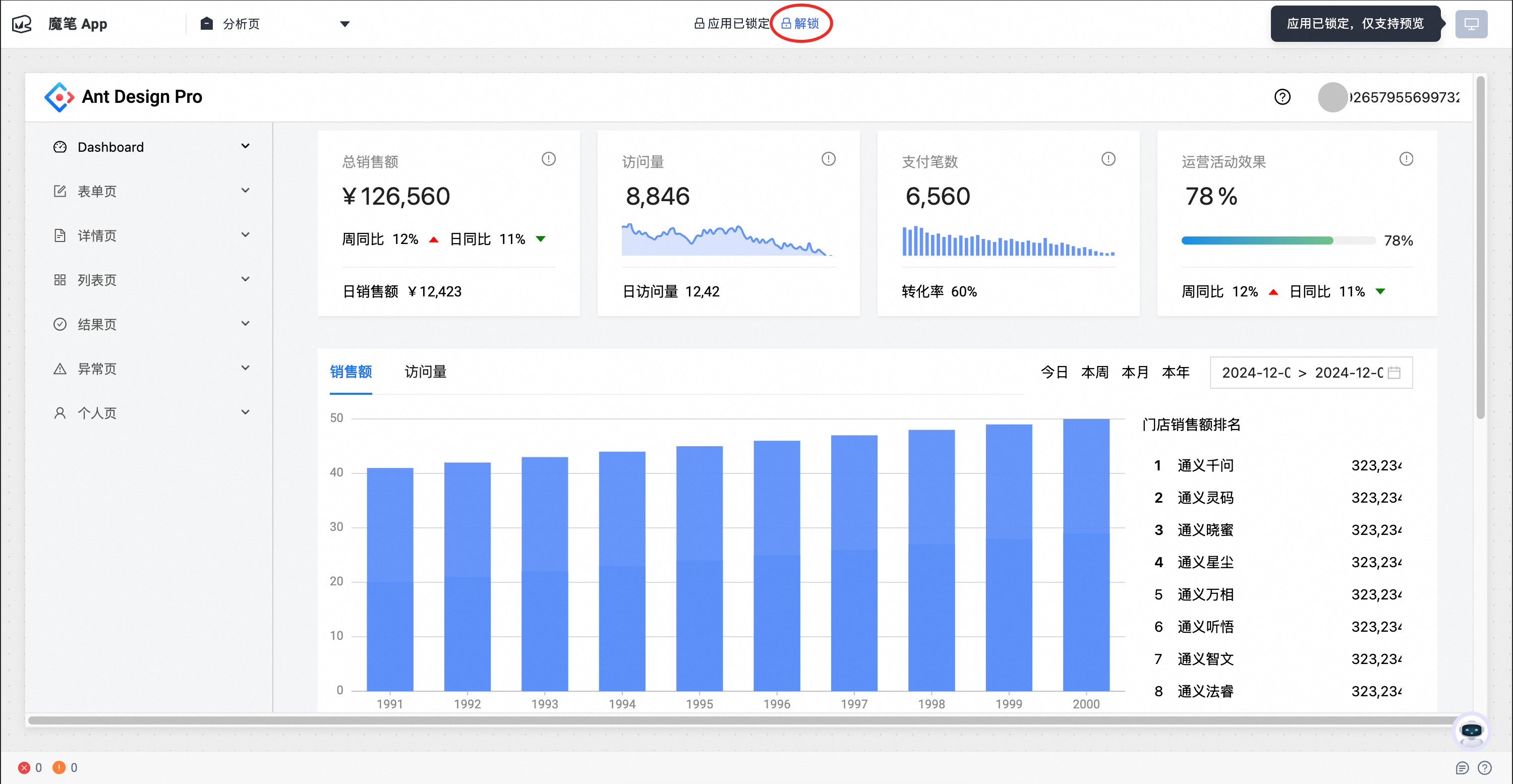Click the end date input field
The width and height of the screenshot is (1513, 784).
1349,373
